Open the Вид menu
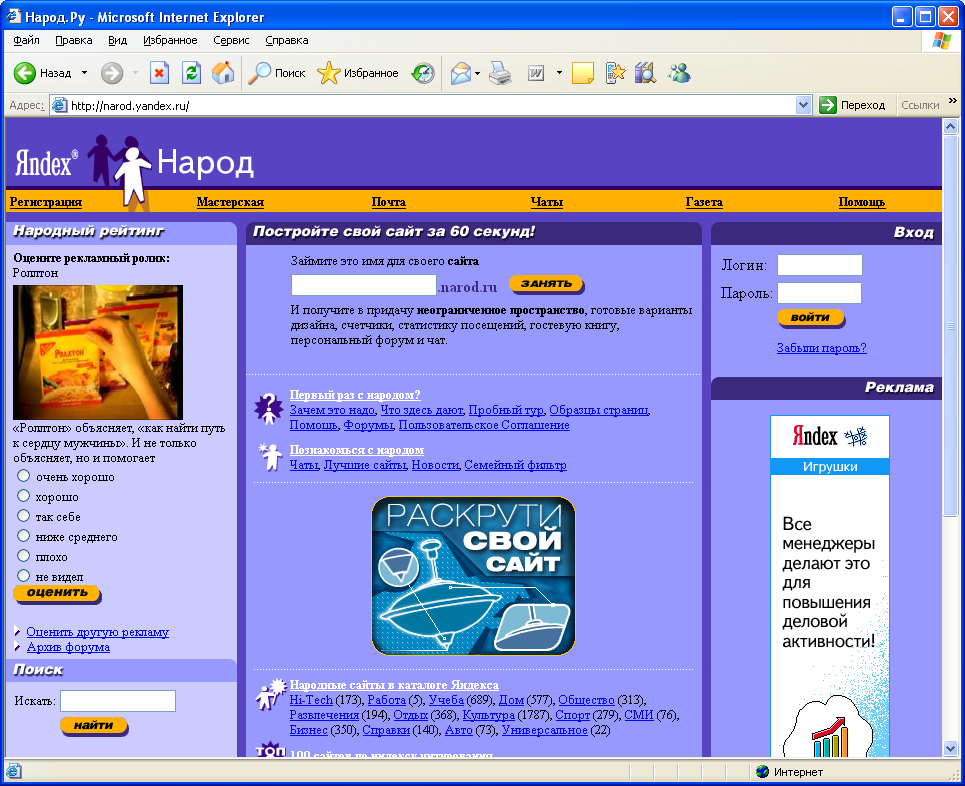Image resolution: width=965 pixels, height=786 pixels. pyautogui.click(x=118, y=41)
